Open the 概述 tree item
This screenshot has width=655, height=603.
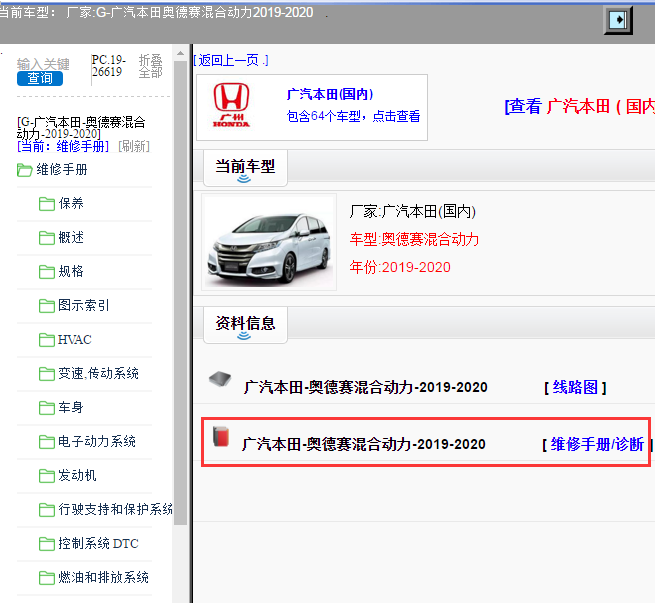71,237
